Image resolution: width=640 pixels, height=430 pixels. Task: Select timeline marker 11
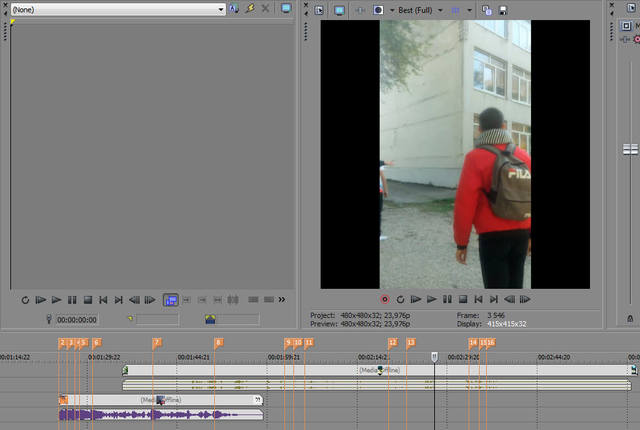309,343
